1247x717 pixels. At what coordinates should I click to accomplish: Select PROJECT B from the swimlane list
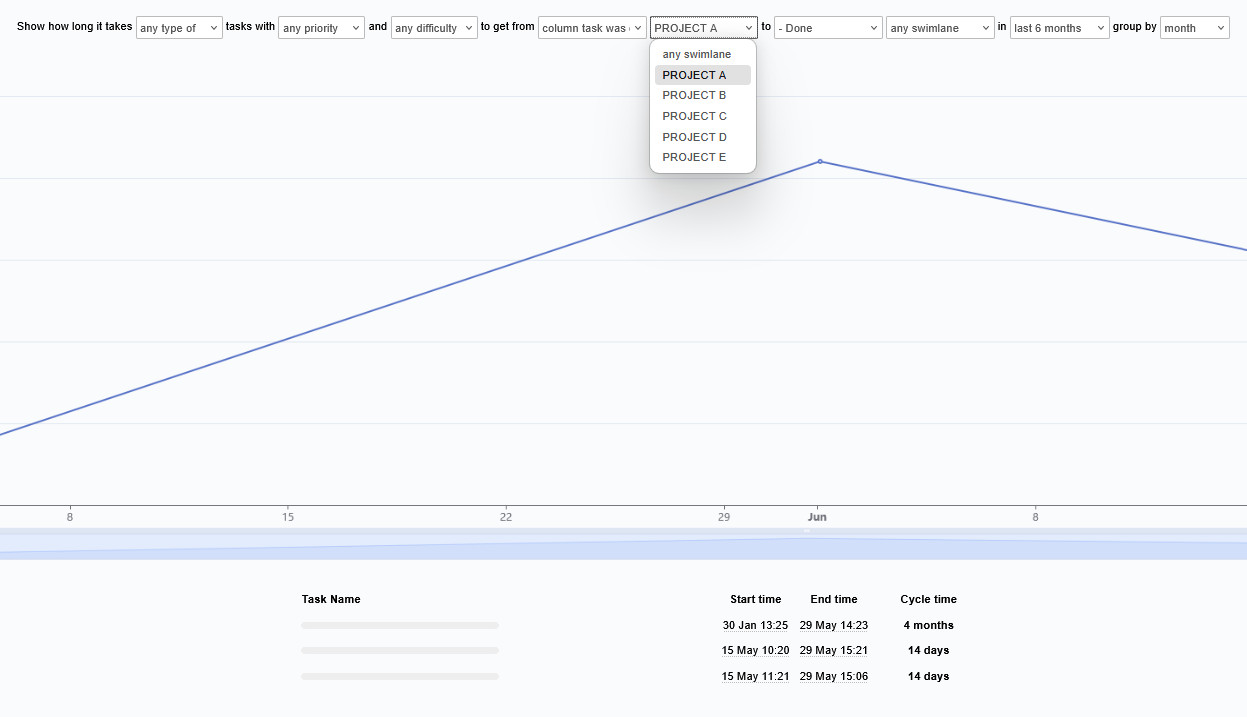point(694,95)
